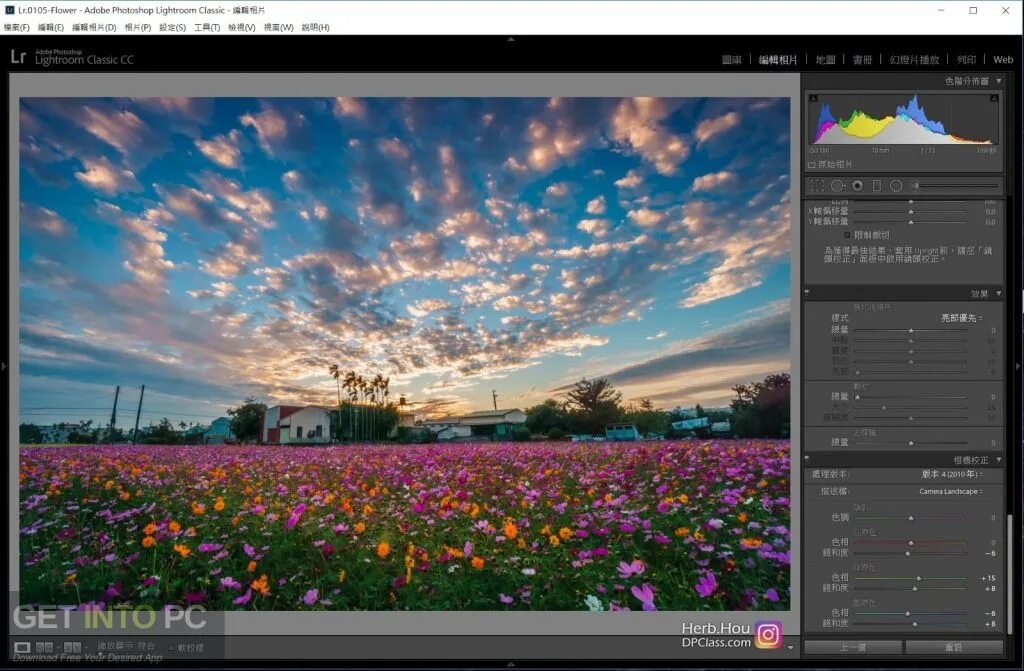Open the 編輯(E) menu
This screenshot has height=671, width=1024.
[51, 27]
